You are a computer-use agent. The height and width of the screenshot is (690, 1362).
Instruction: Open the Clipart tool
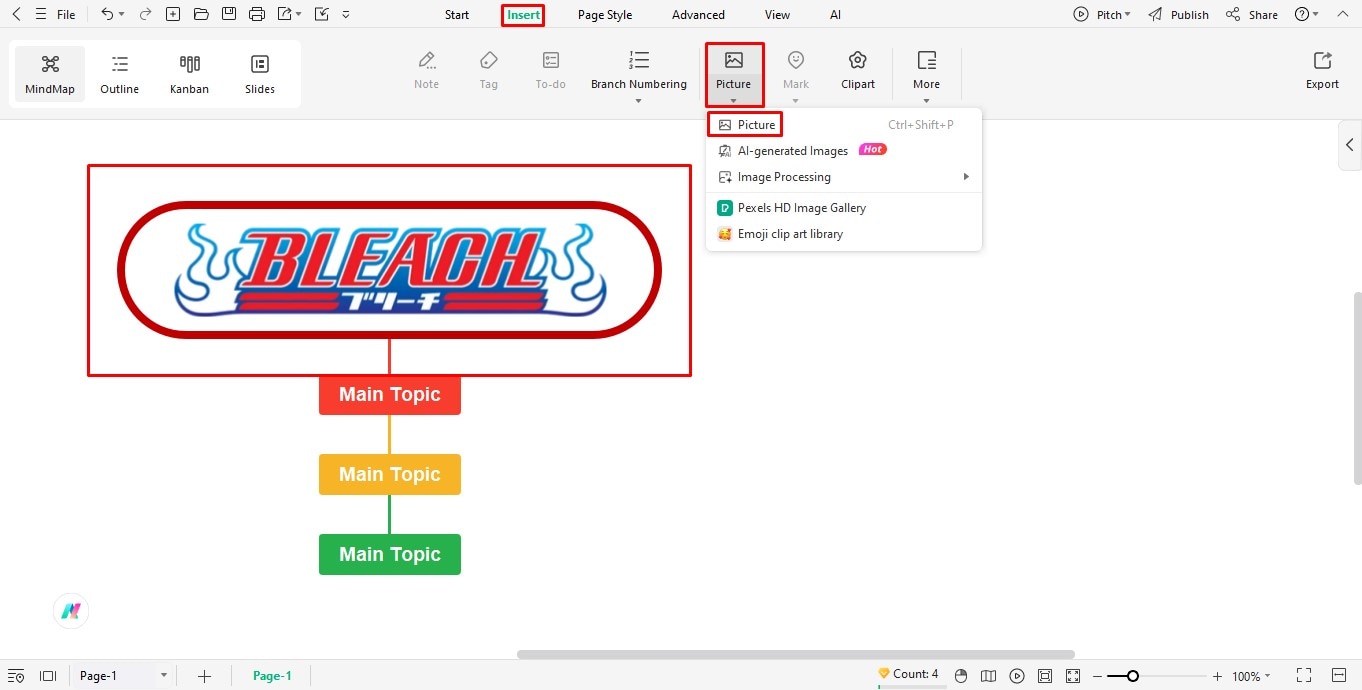(858, 70)
